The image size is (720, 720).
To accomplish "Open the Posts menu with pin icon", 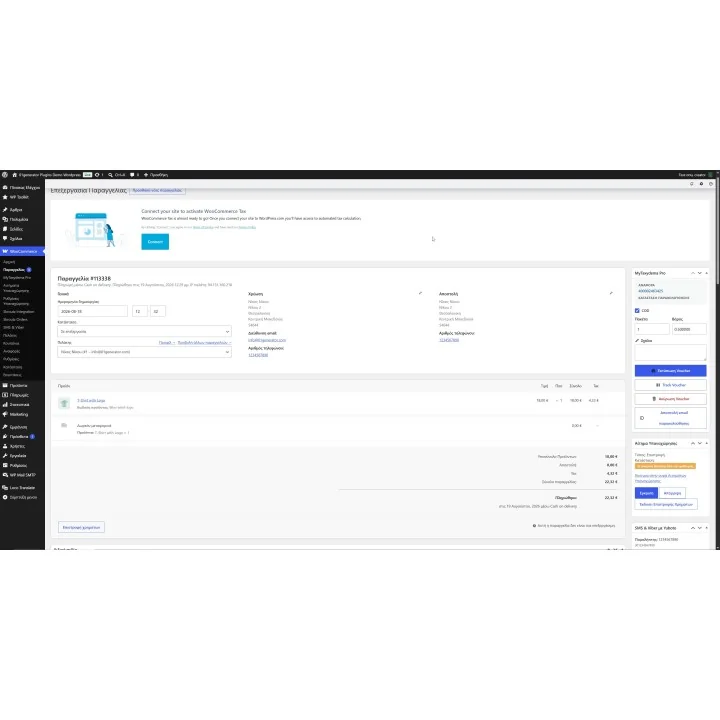I will [x=5, y=209].
